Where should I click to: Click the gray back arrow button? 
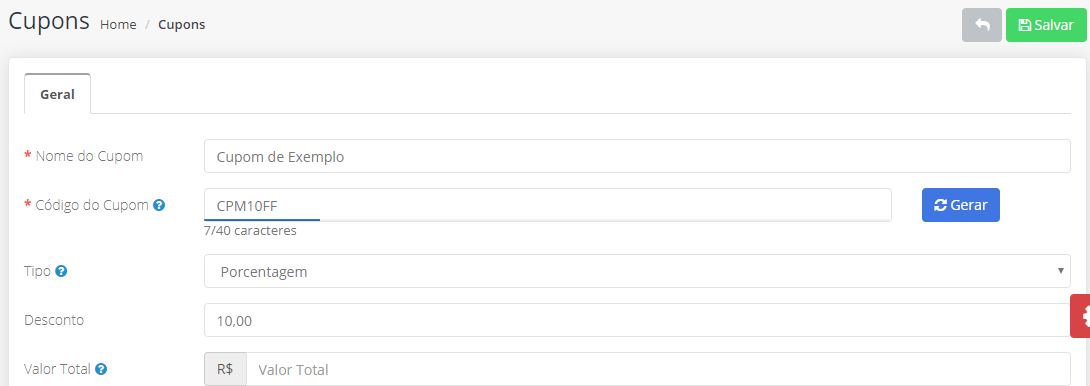[x=982, y=25]
